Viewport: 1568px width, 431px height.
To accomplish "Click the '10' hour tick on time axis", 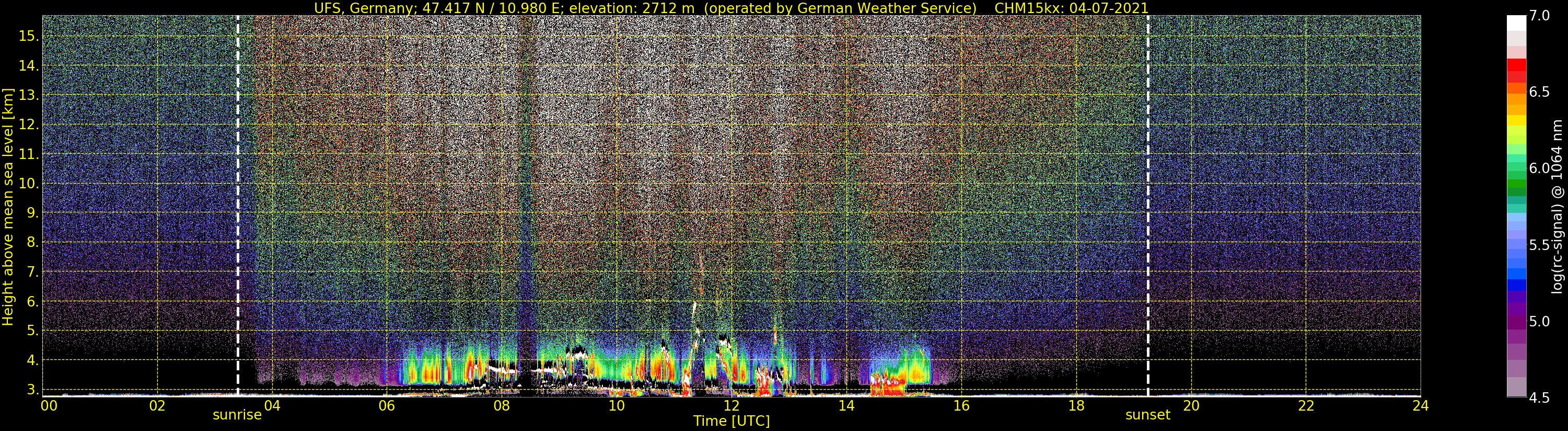I will pos(617,405).
